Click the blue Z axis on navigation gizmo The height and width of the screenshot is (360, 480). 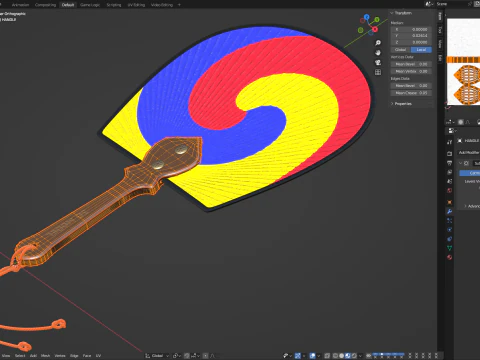(367, 17)
